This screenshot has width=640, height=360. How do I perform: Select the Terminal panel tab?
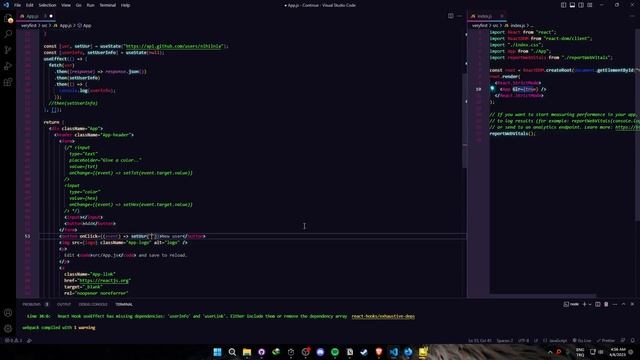124,304
